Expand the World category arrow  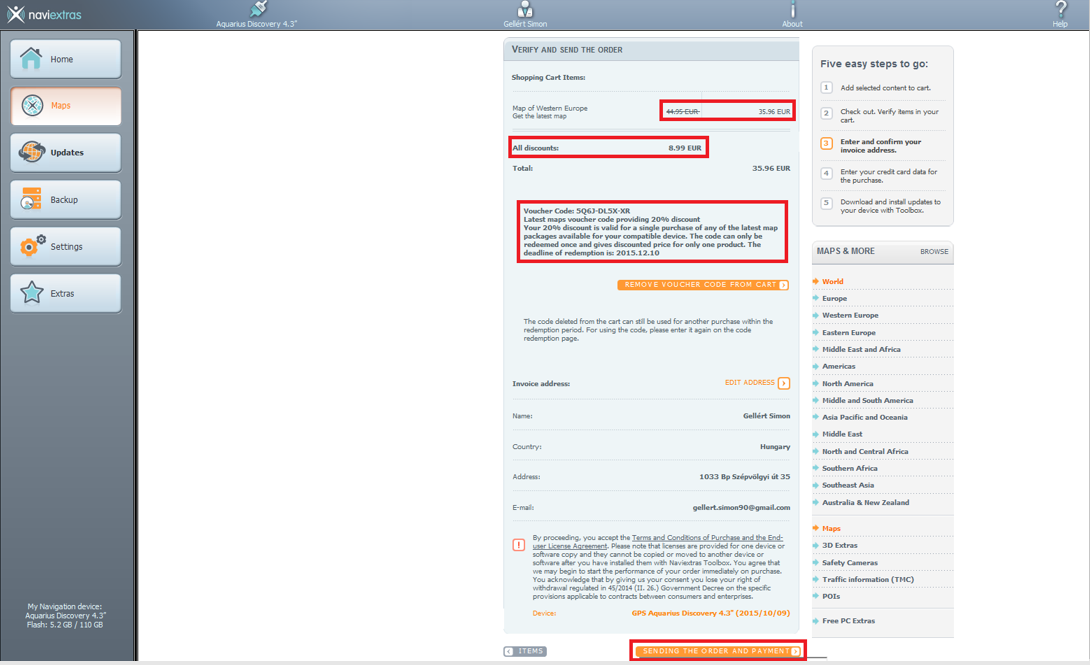816,282
